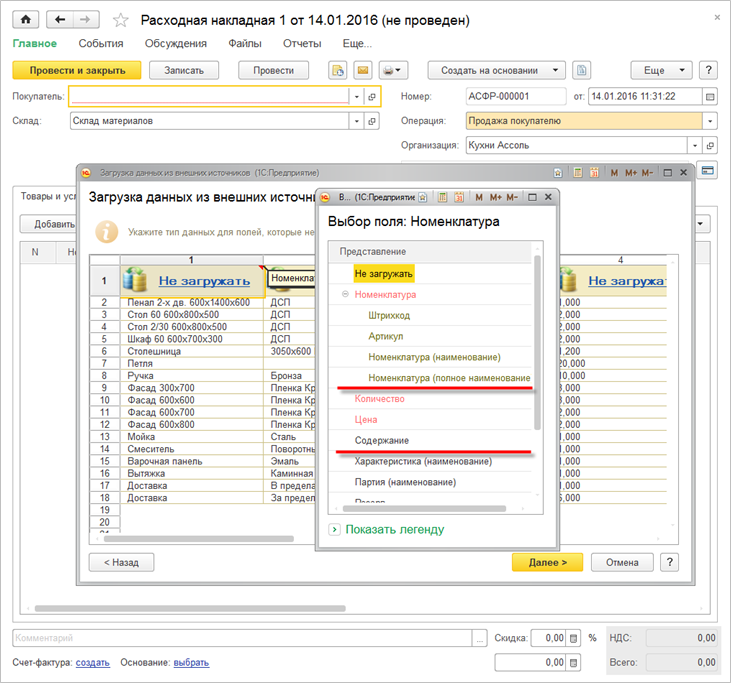
Task: Switch to the События tab
Action: 100,44
